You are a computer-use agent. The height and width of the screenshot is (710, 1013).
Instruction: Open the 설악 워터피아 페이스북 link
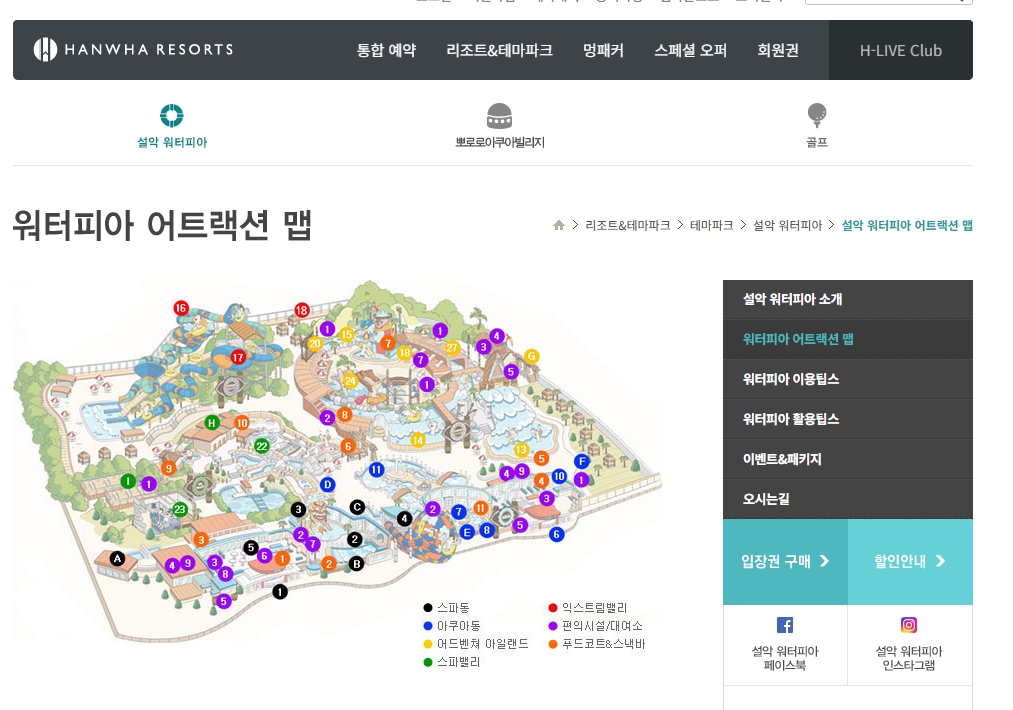[x=785, y=658]
